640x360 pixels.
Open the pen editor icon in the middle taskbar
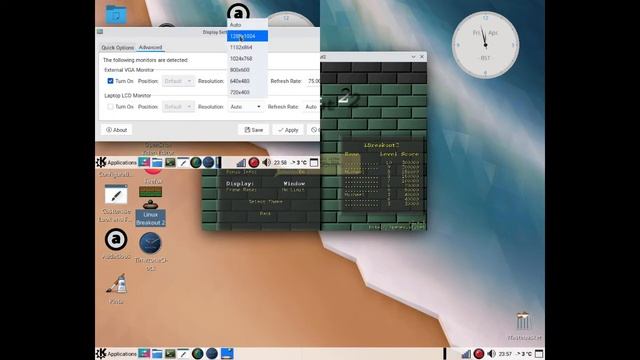[183, 162]
